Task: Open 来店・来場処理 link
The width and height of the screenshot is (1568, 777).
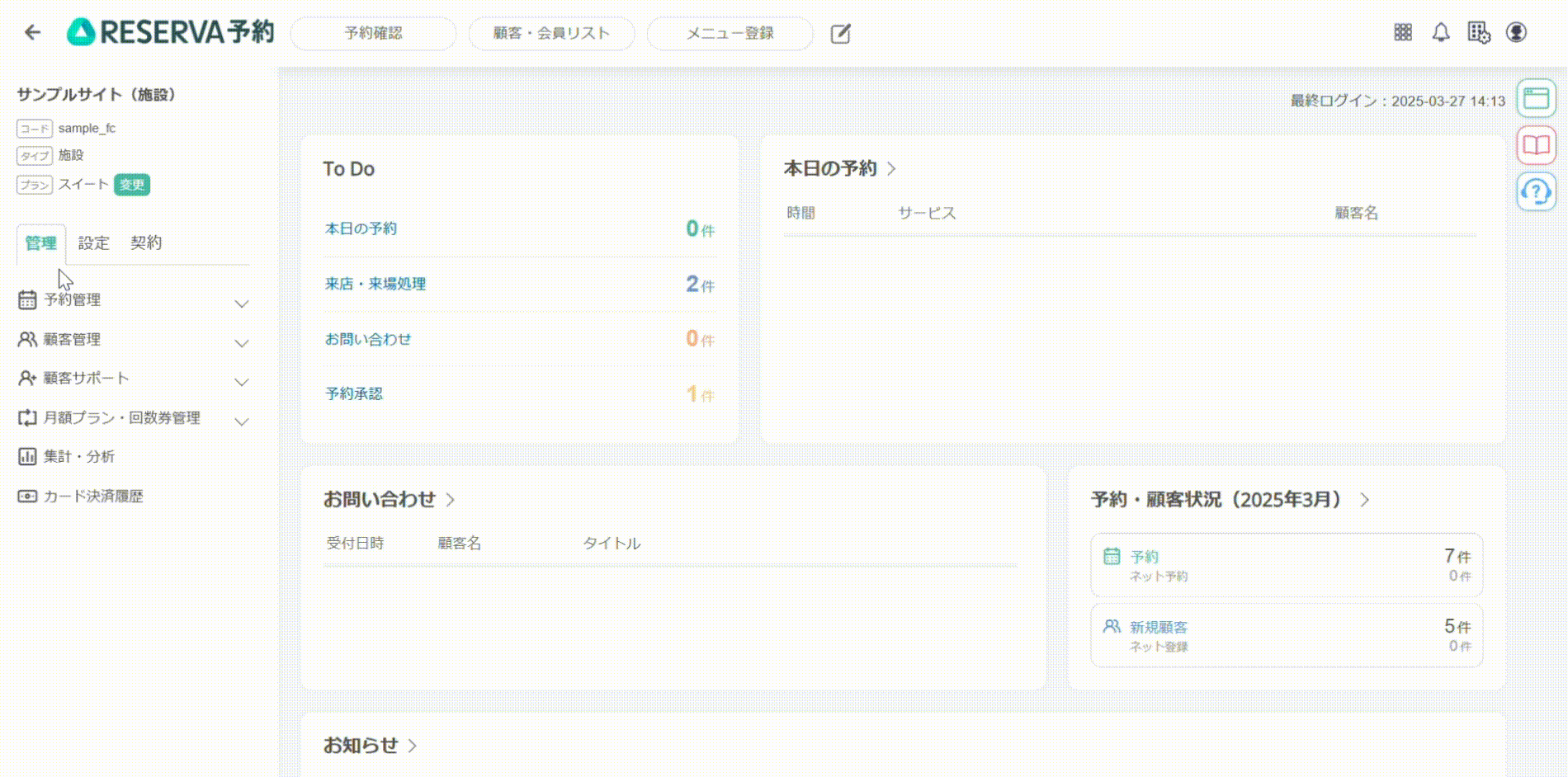Action: [375, 284]
